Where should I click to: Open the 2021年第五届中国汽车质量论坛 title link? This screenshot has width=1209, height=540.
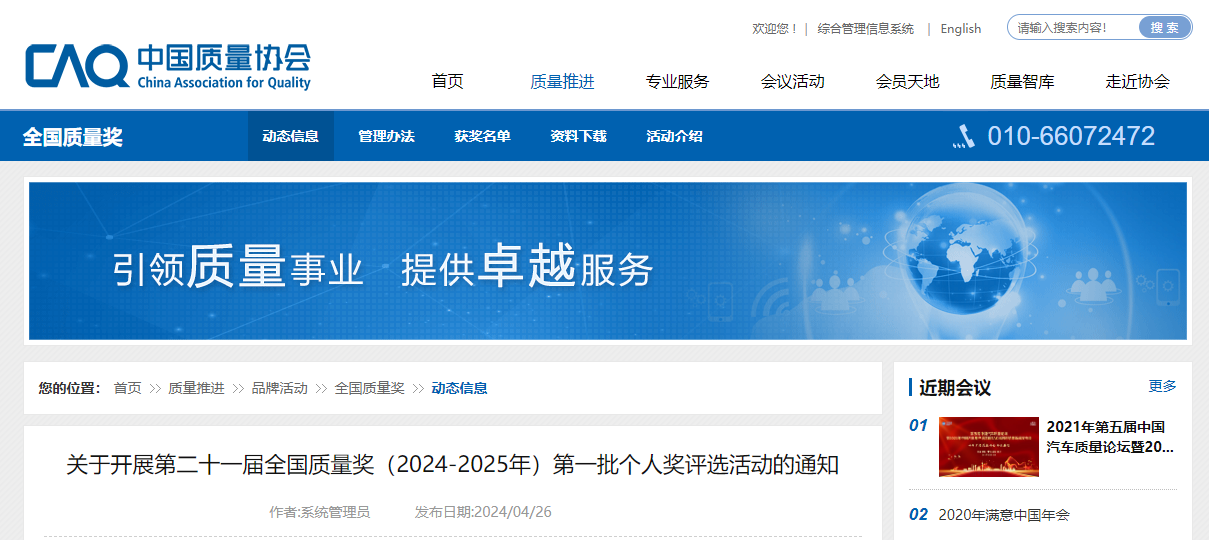pos(1110,437)
